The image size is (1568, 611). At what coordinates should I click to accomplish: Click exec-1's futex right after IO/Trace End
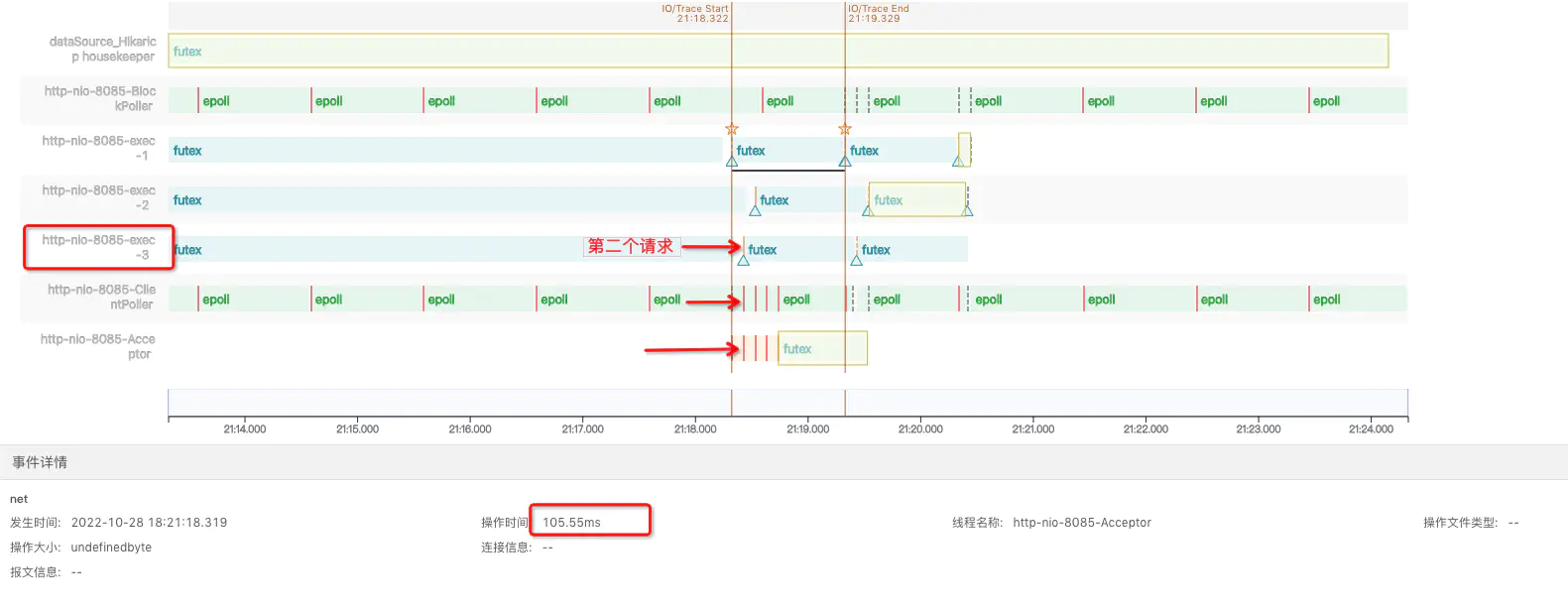pos(902,150)
